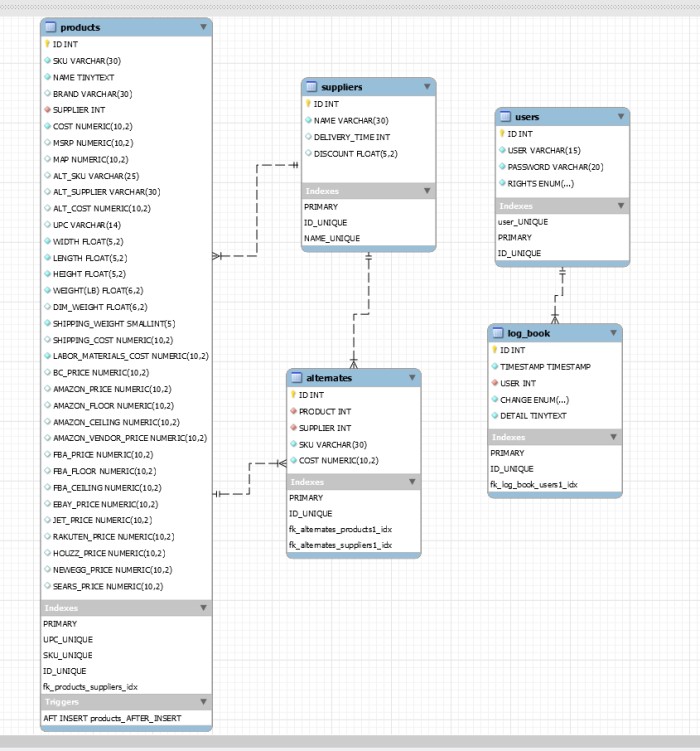Click the products table icon in header
Screen dimensions: 700x751
point(51,28)
